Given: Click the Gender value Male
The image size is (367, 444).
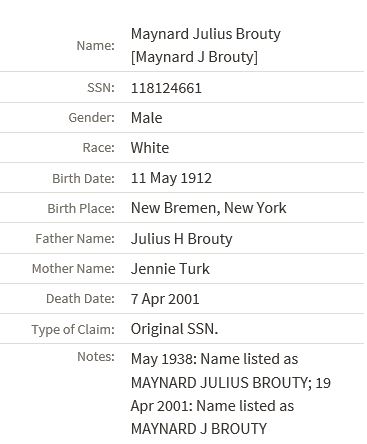Looking at the screenshot, I should coord(147,118).
